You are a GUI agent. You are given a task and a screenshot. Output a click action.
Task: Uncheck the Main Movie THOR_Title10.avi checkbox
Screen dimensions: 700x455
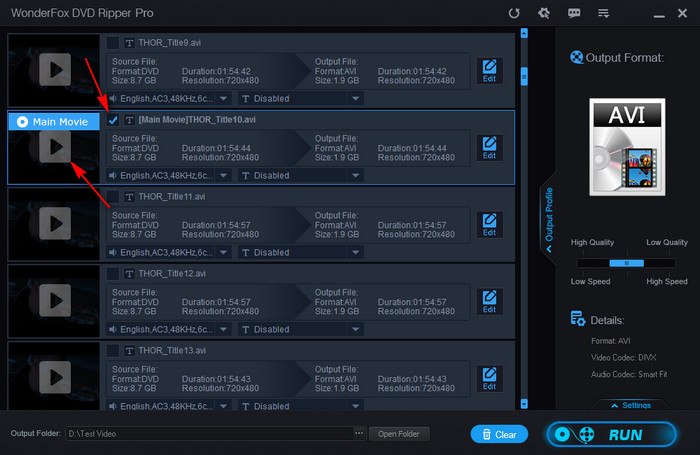pos(113,120)
